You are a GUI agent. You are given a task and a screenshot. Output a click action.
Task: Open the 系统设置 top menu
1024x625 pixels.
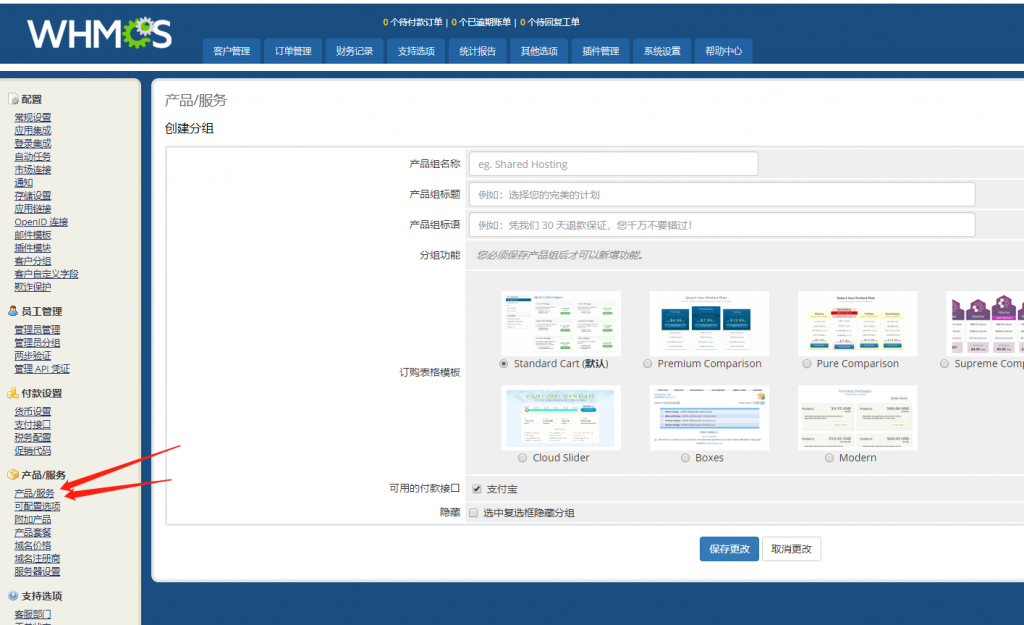(x=661, y=51)
